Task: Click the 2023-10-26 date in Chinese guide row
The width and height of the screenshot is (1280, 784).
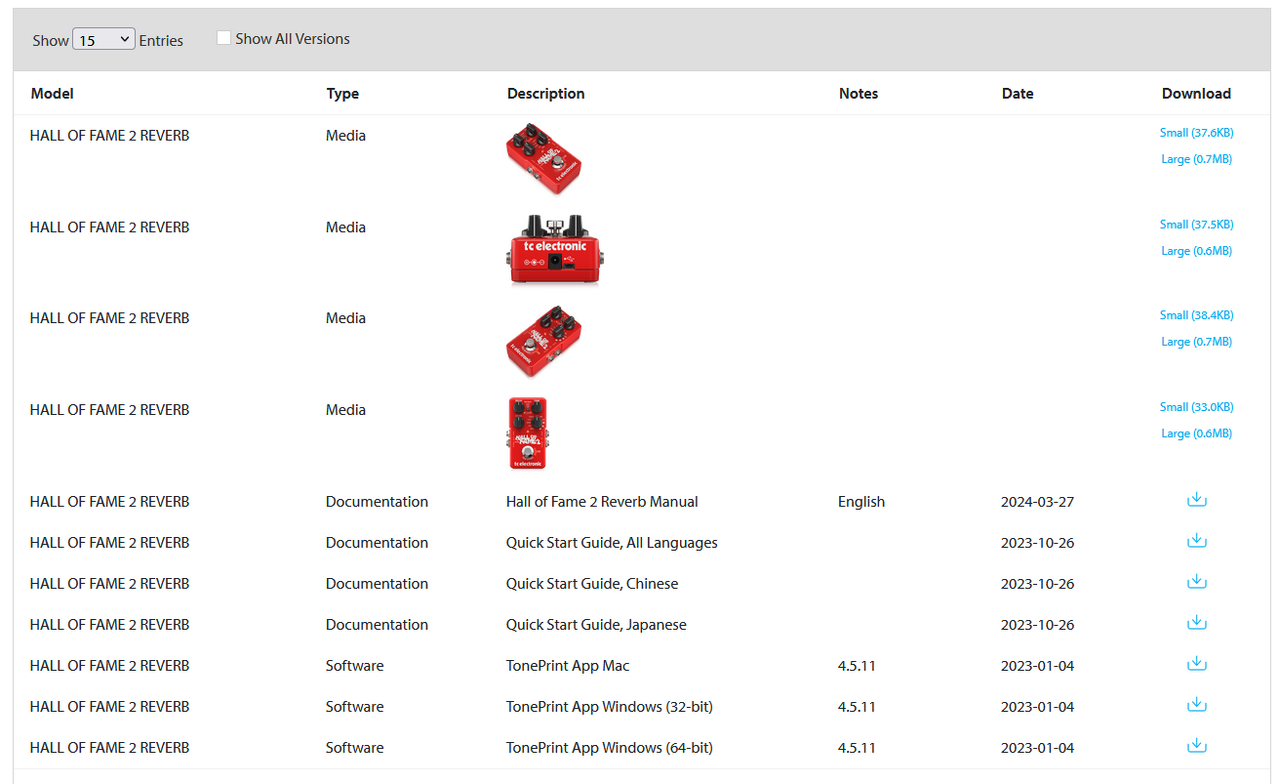Action: (x=1037, y=584)
